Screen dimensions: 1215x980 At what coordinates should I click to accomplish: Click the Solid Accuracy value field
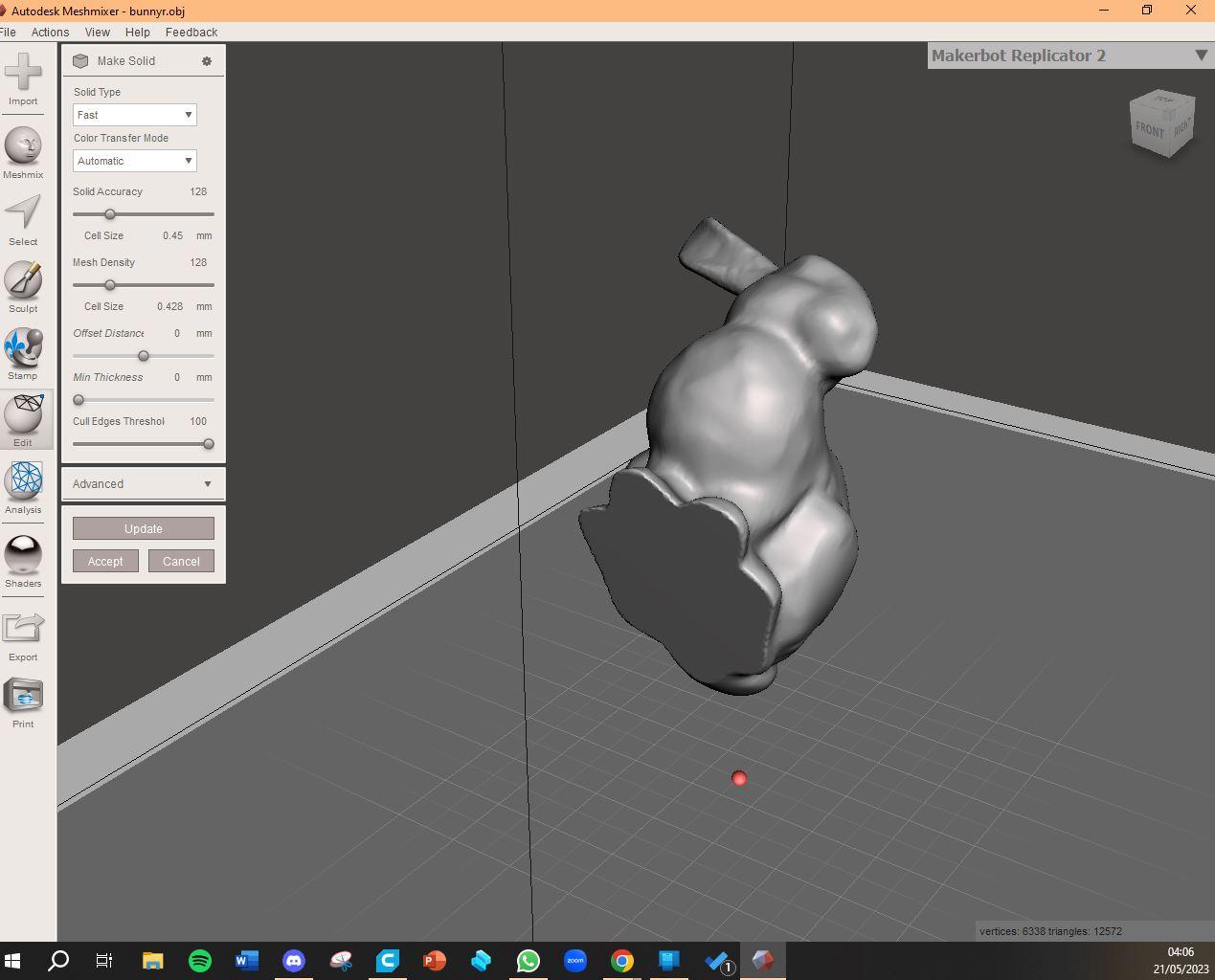198,191
